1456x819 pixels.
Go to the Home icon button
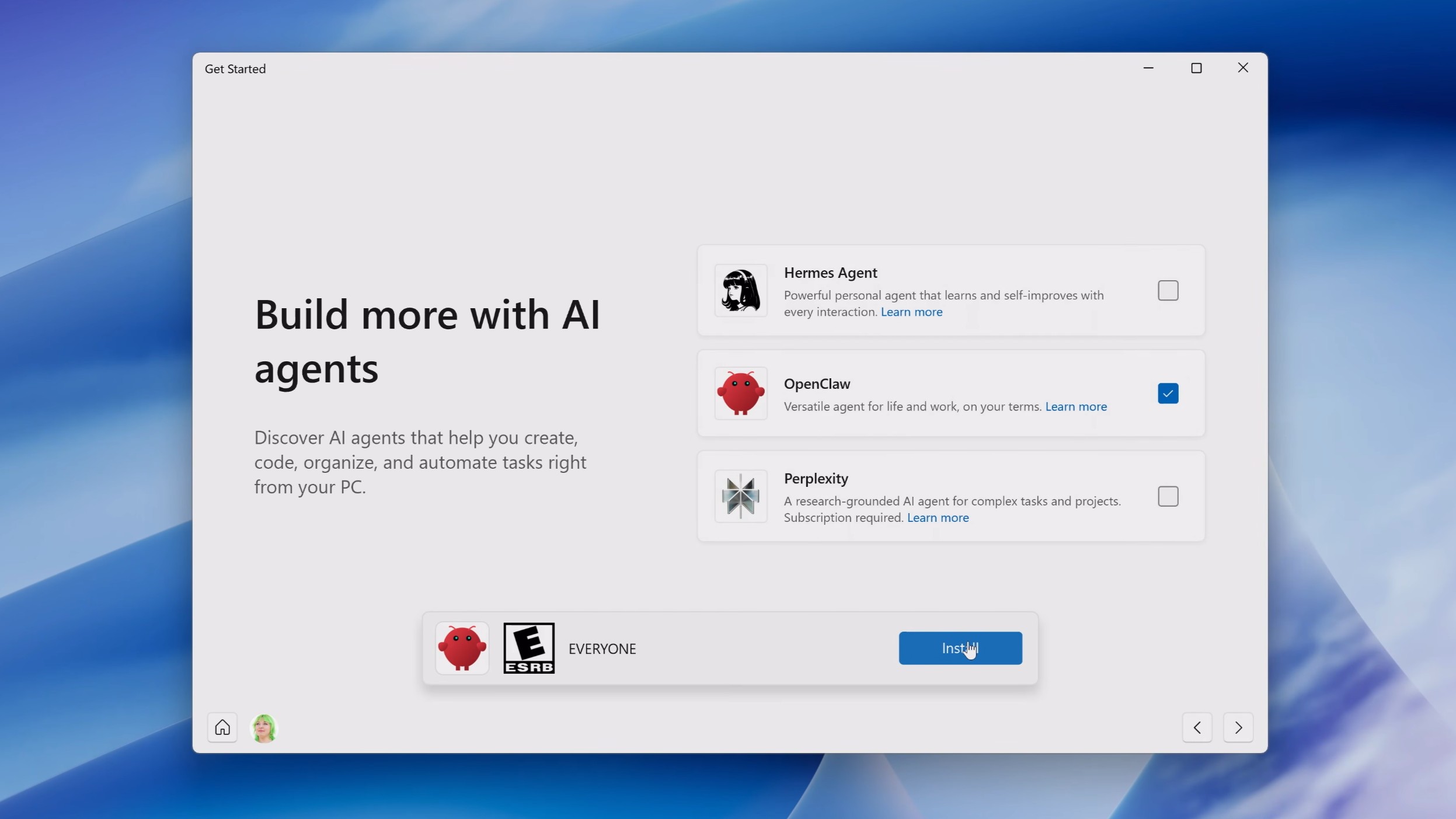click(x=222, y=727)
